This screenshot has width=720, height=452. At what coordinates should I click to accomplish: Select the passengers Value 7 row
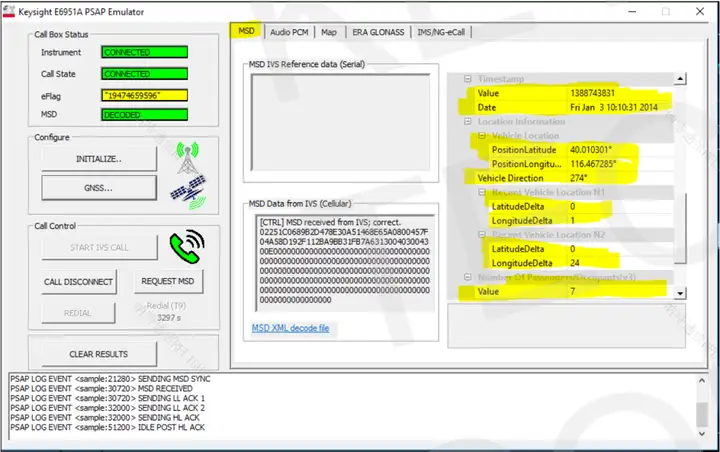tap(574, 292)
